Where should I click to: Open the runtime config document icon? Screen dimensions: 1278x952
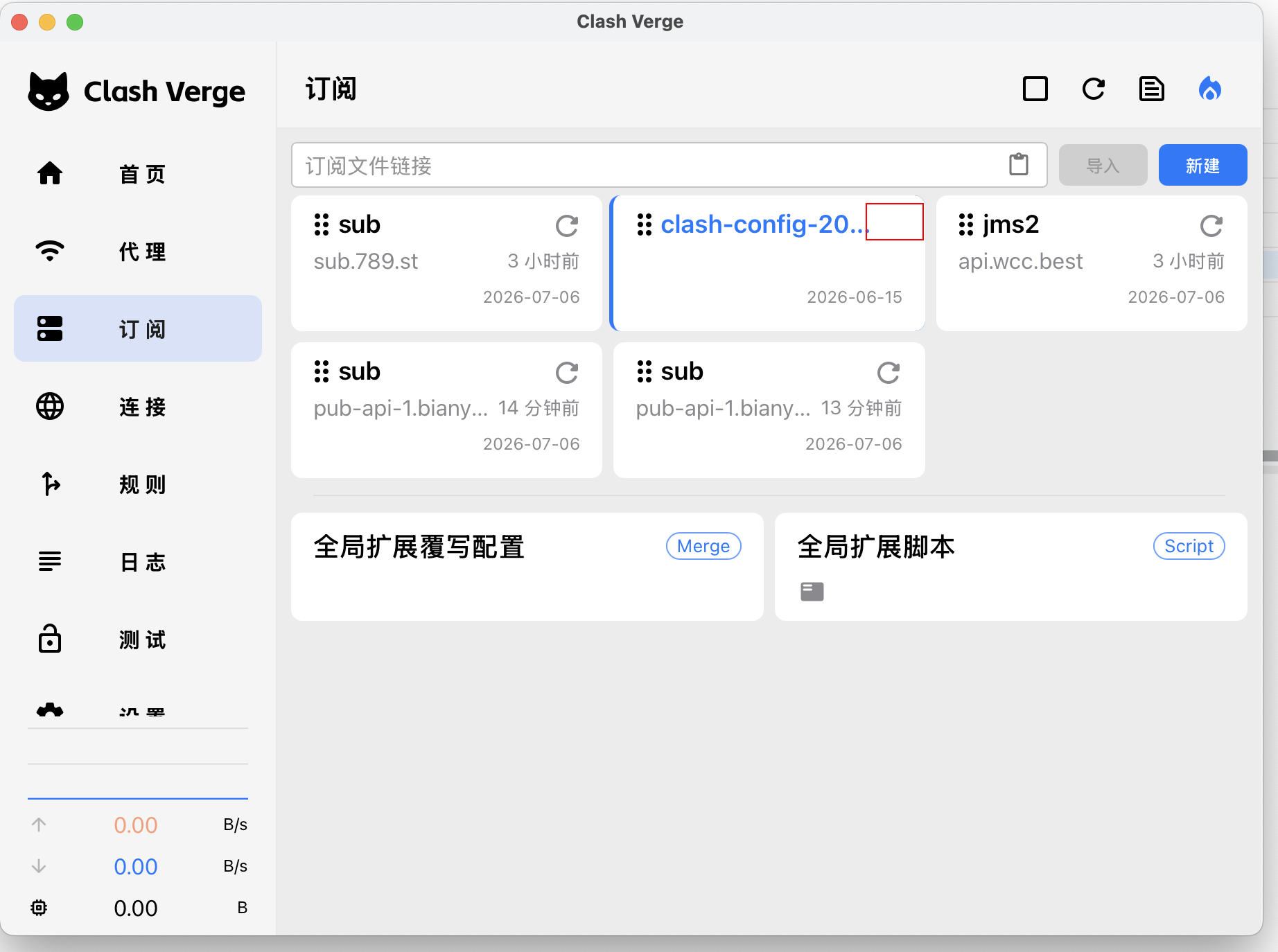point(1151,89)
